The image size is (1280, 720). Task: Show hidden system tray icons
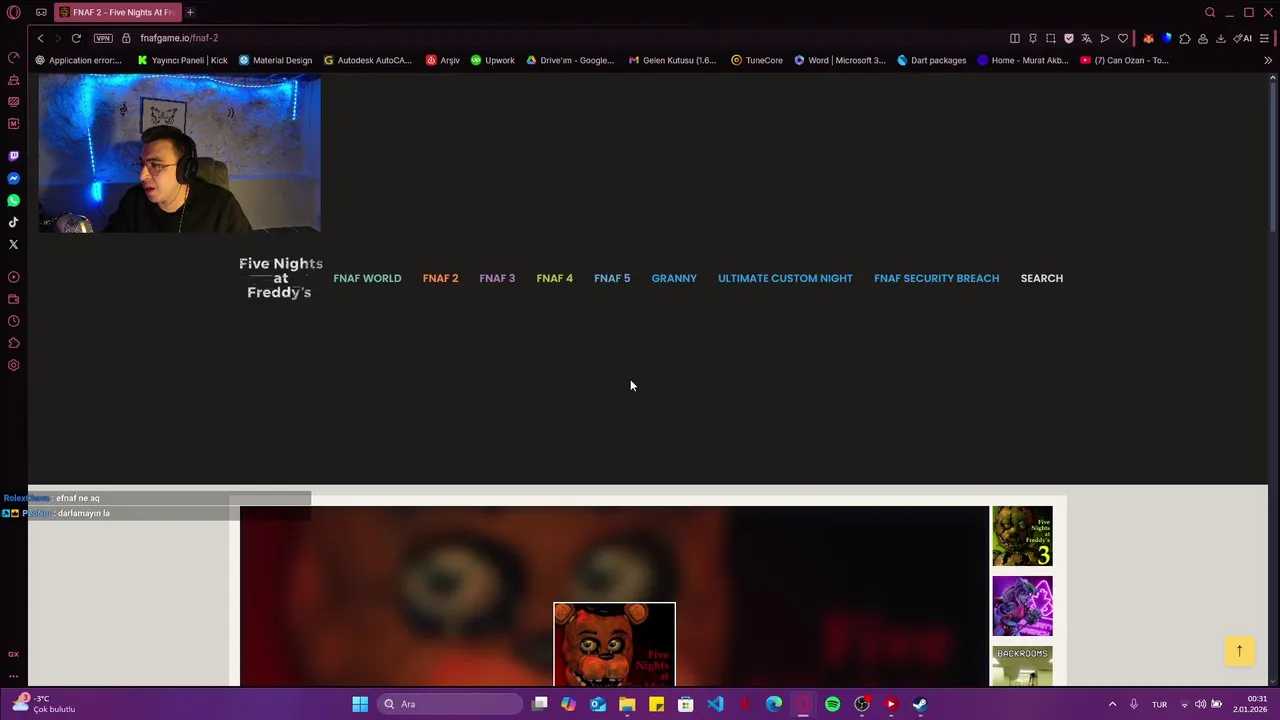point(1112,704)
